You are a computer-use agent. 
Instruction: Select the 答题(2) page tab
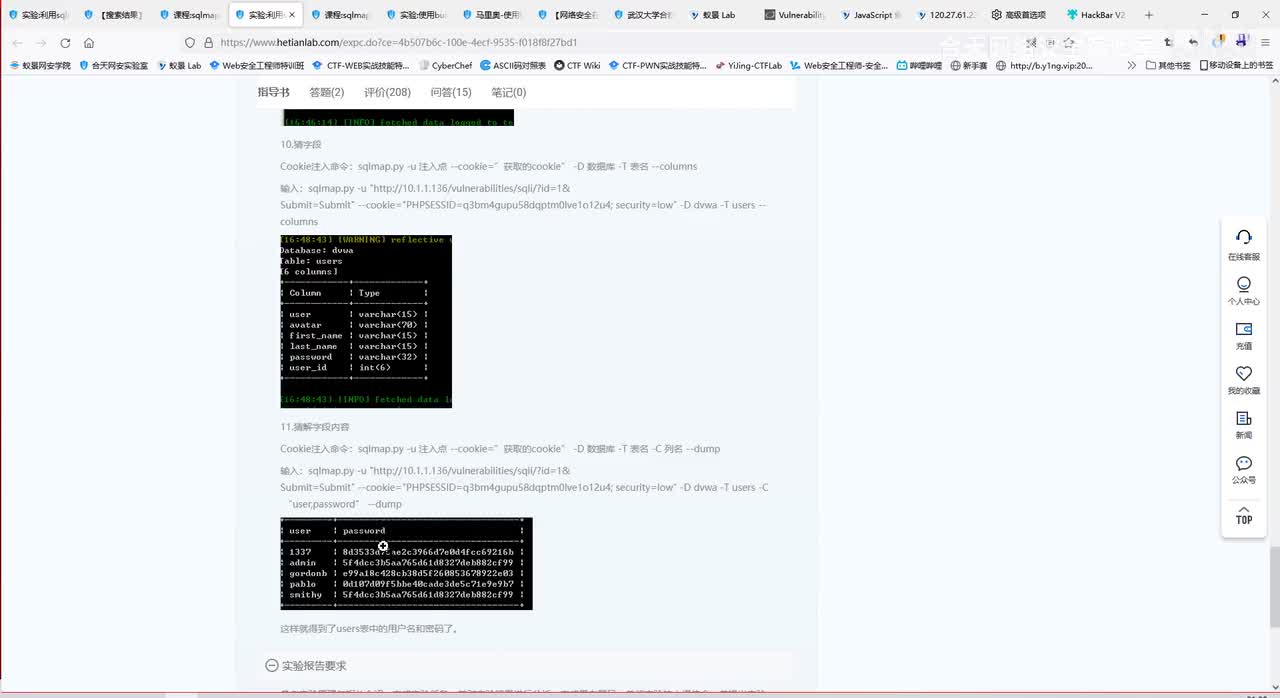point(326,92)
